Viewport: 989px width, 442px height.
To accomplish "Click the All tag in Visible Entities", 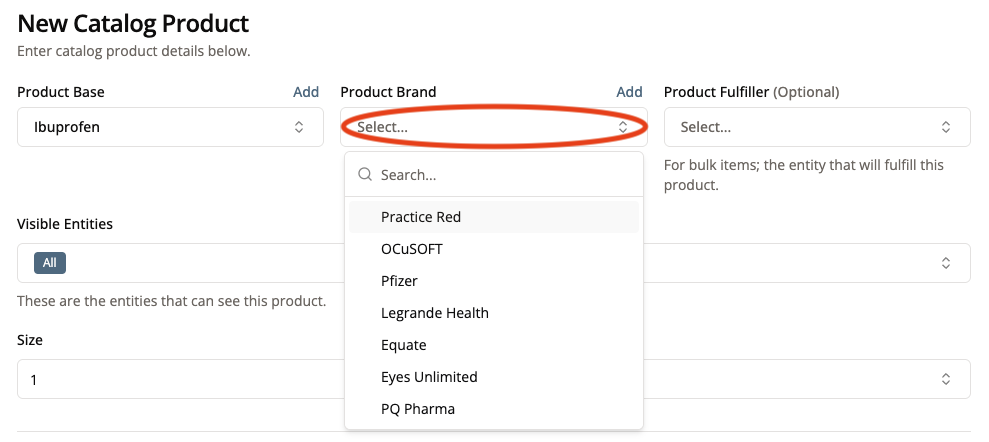I will pyautogui.click(x=50, y=263).
